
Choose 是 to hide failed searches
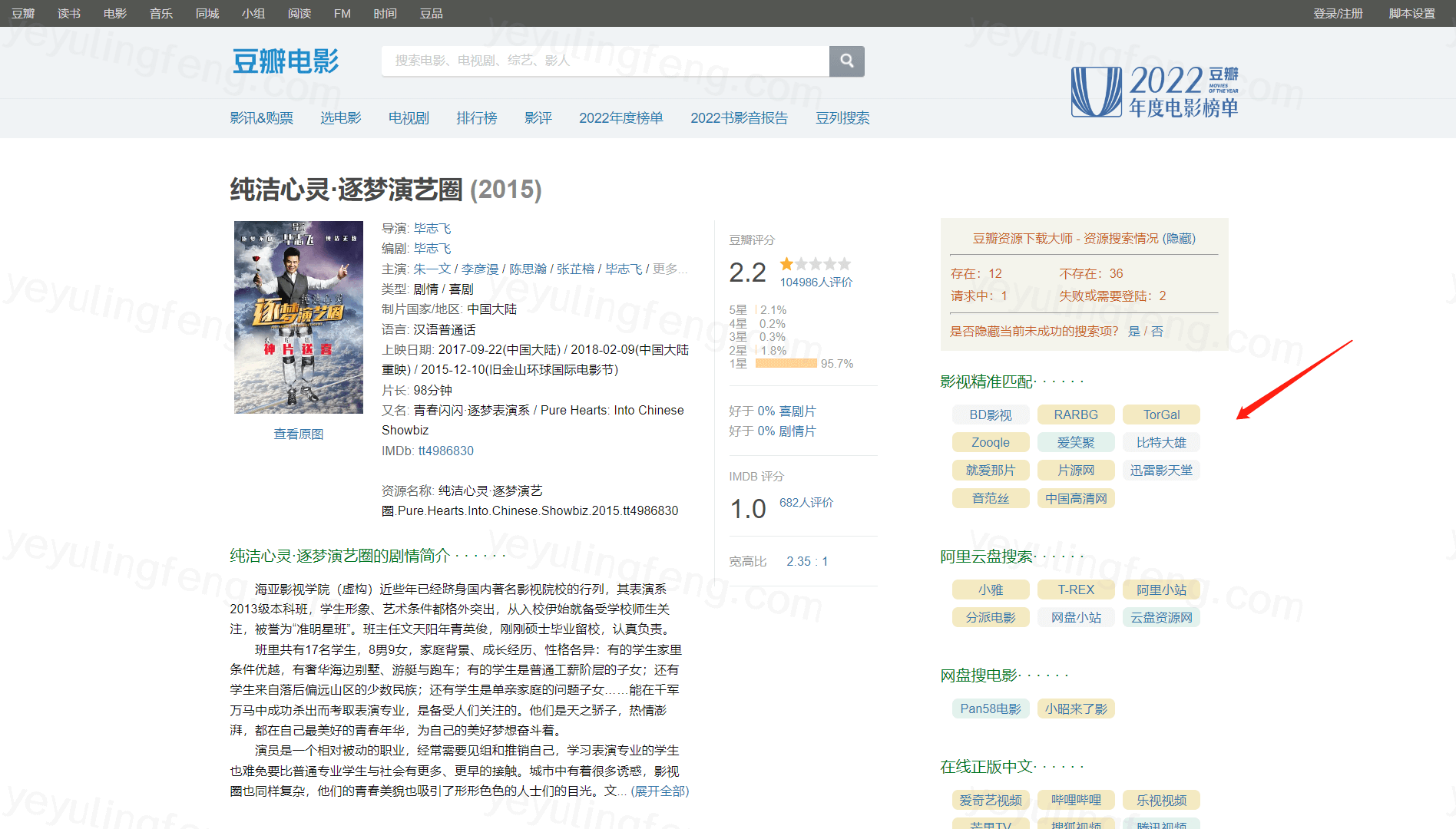coord(1133,331)
